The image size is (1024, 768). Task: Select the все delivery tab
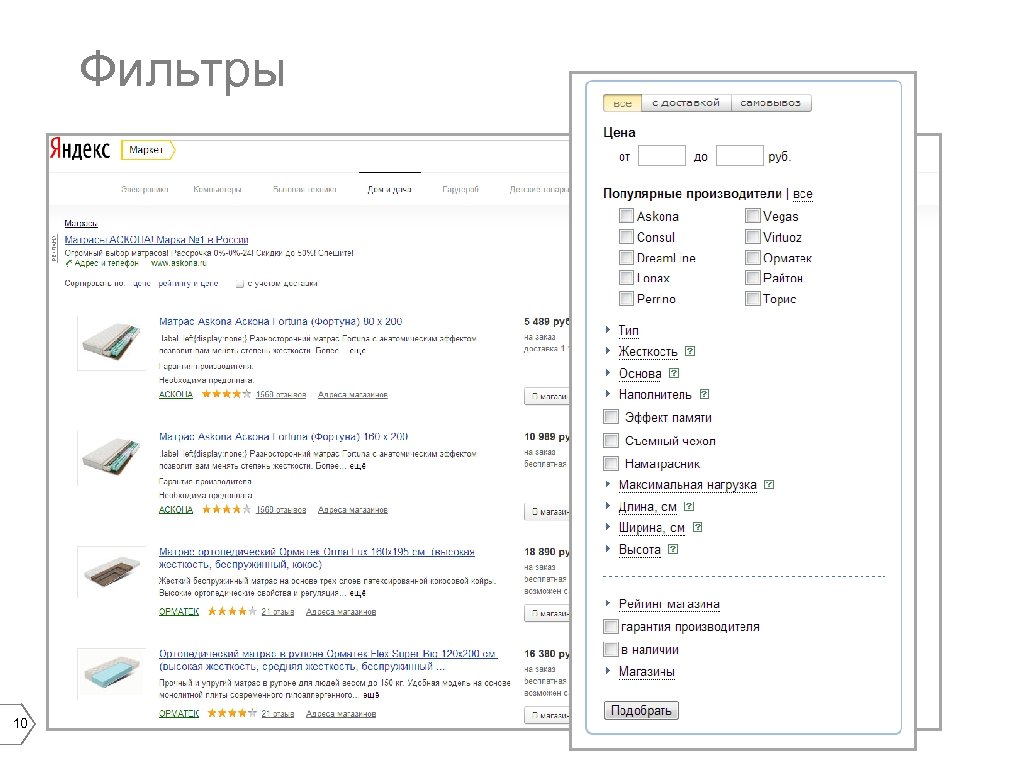click(622, 103)
